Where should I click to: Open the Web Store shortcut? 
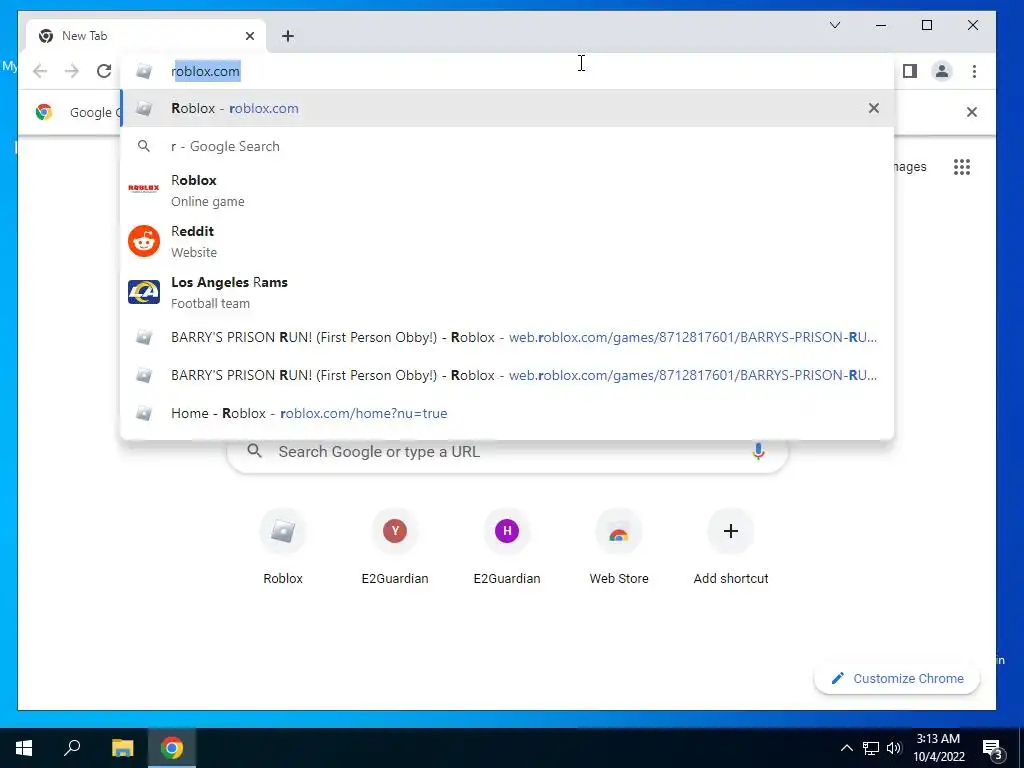[619, 549]
